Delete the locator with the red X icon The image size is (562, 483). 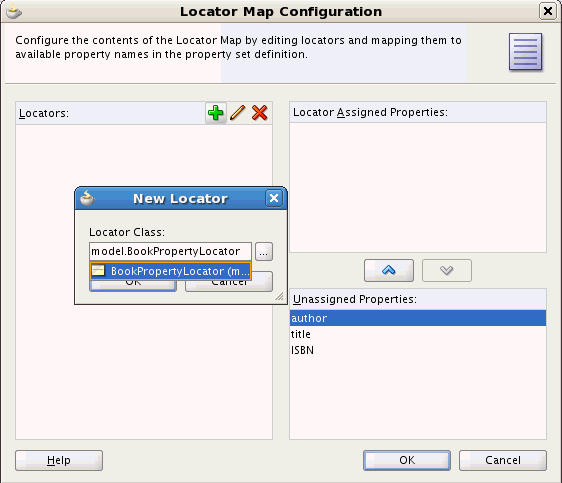(259, 113)
